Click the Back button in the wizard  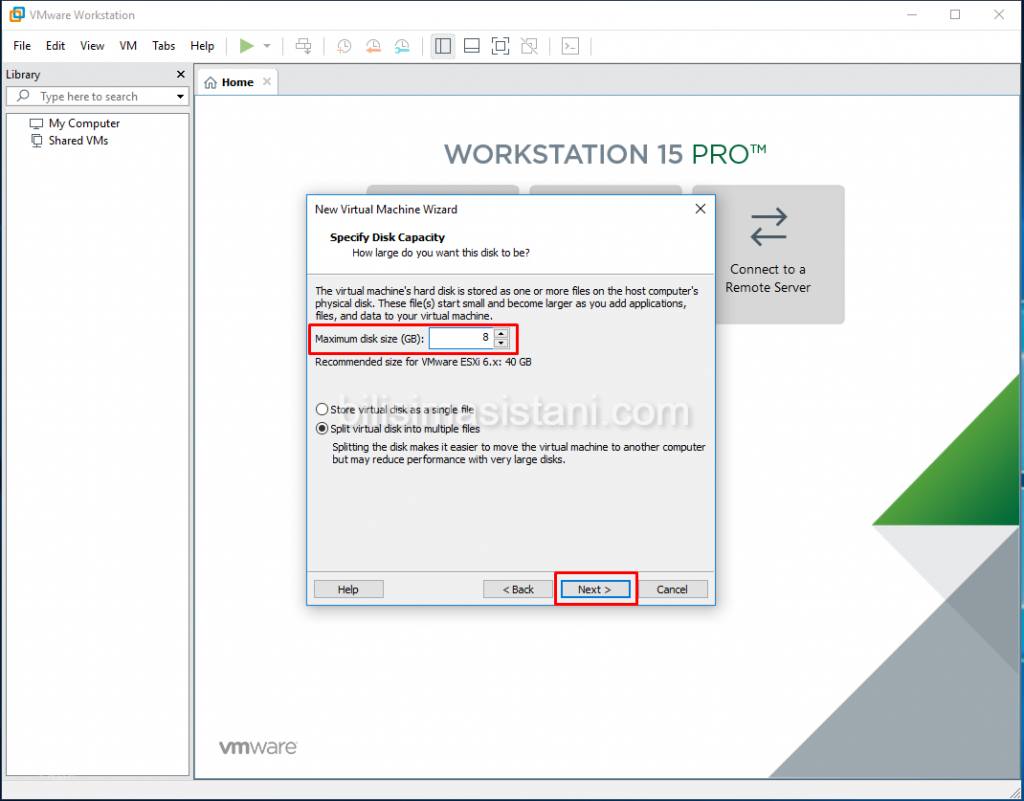click(518, 589)
